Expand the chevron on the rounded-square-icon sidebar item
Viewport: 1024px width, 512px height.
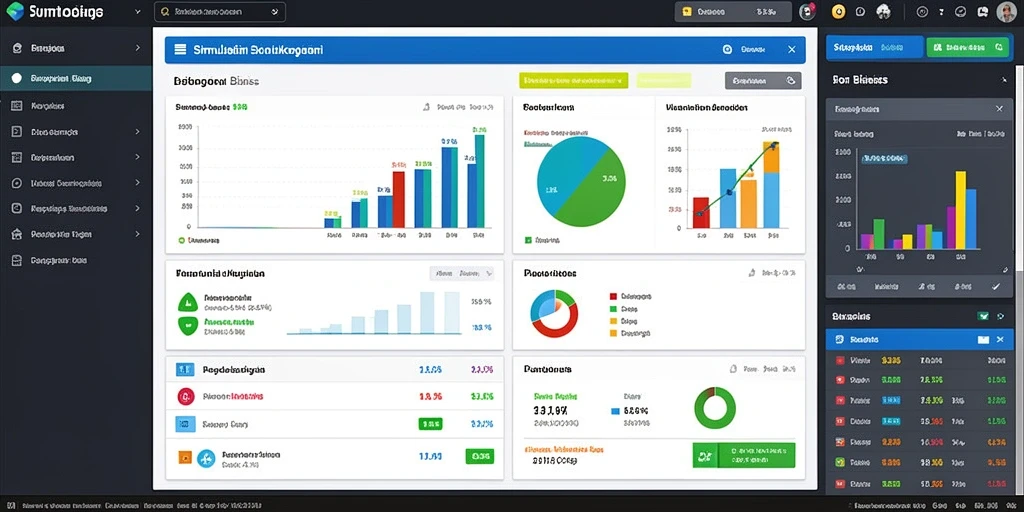pyautogui.click(x=137, y=208)
